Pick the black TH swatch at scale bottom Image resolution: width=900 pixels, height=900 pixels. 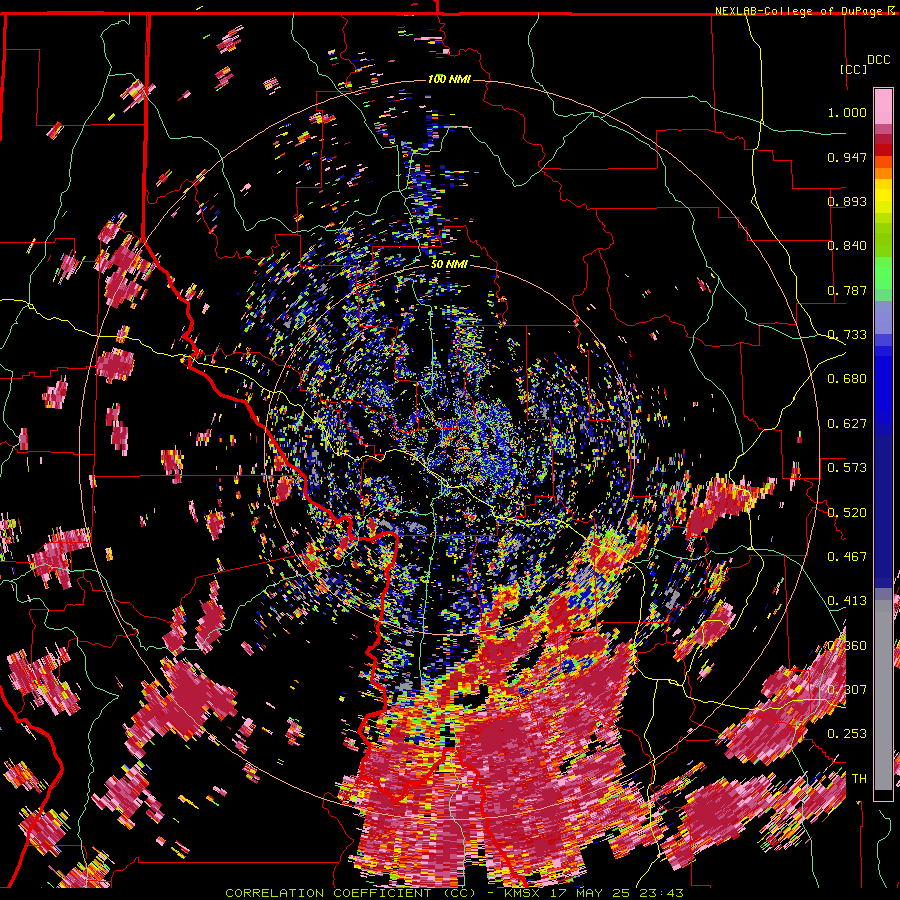point(883,795)
